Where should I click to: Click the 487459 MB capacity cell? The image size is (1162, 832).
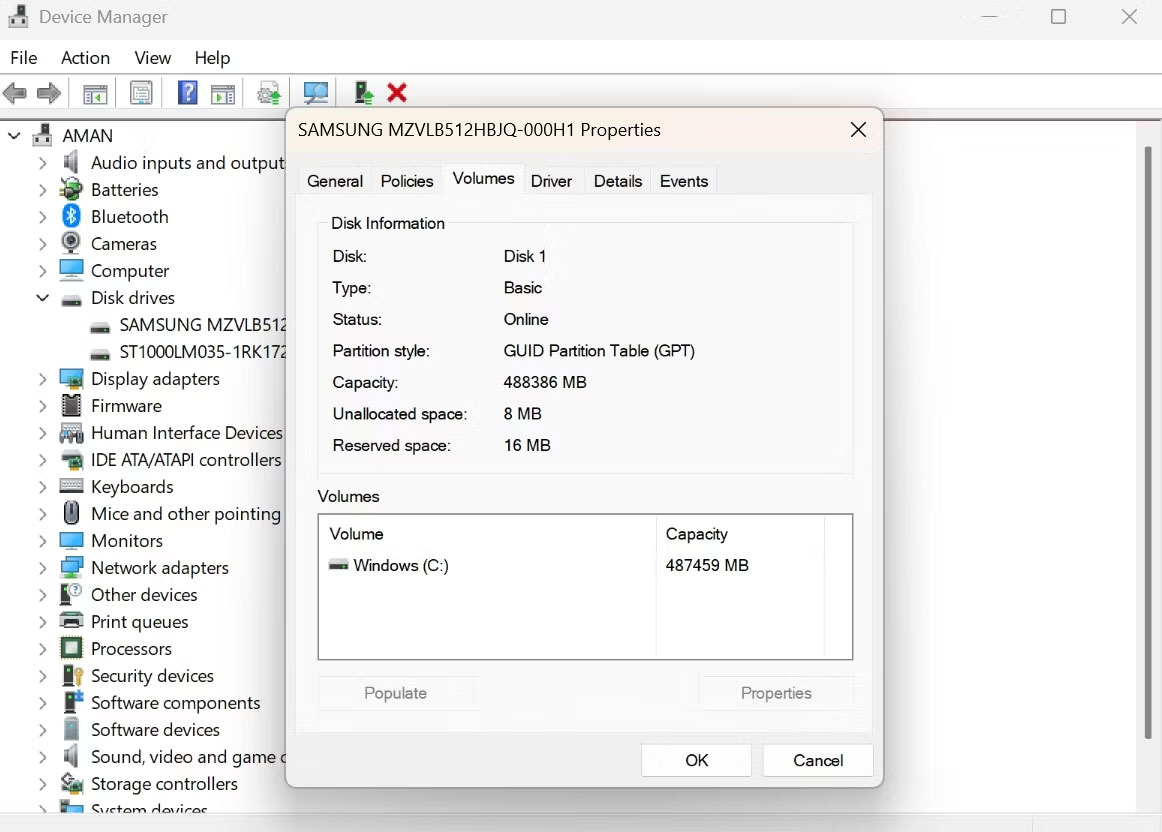[x=707, y=565]
